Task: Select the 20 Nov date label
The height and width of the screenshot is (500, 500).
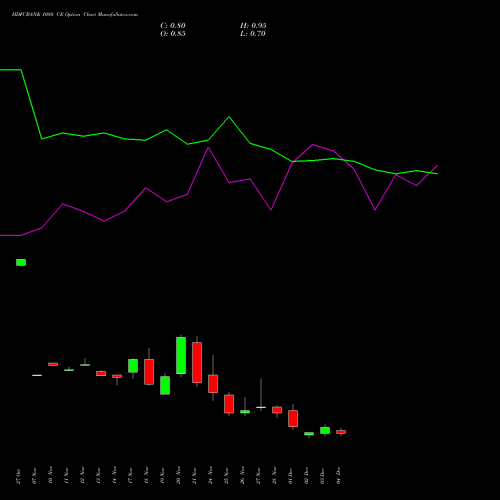Action: [x=178, y=476]
